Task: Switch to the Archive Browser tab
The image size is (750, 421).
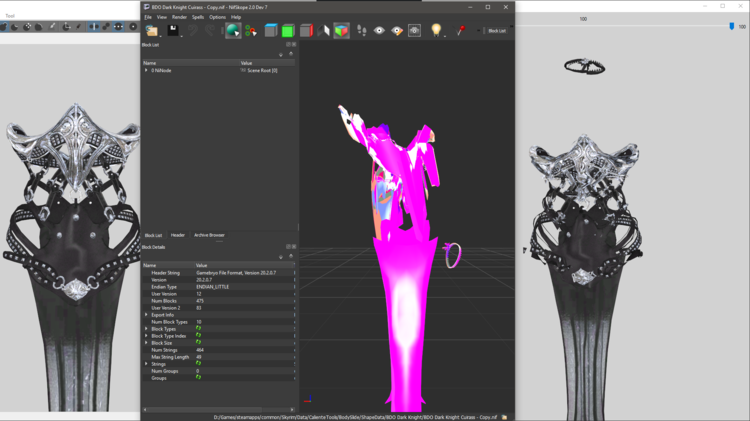Action: [x=209, y=235]
